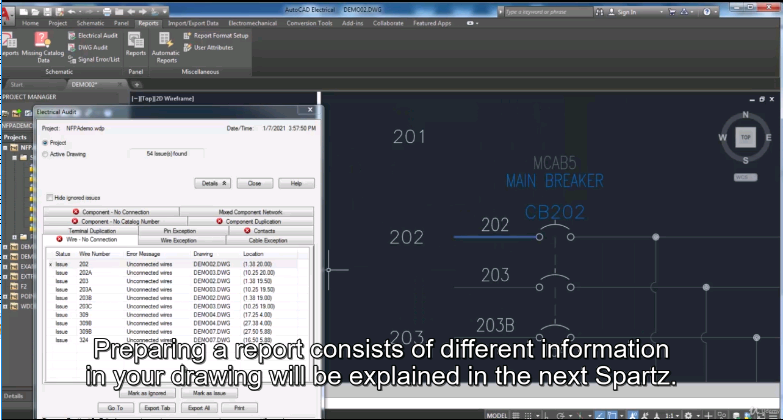Launch Automatic Reports from ribbon
The width and height of the screenshot is (783, 420).
(166, 47)
